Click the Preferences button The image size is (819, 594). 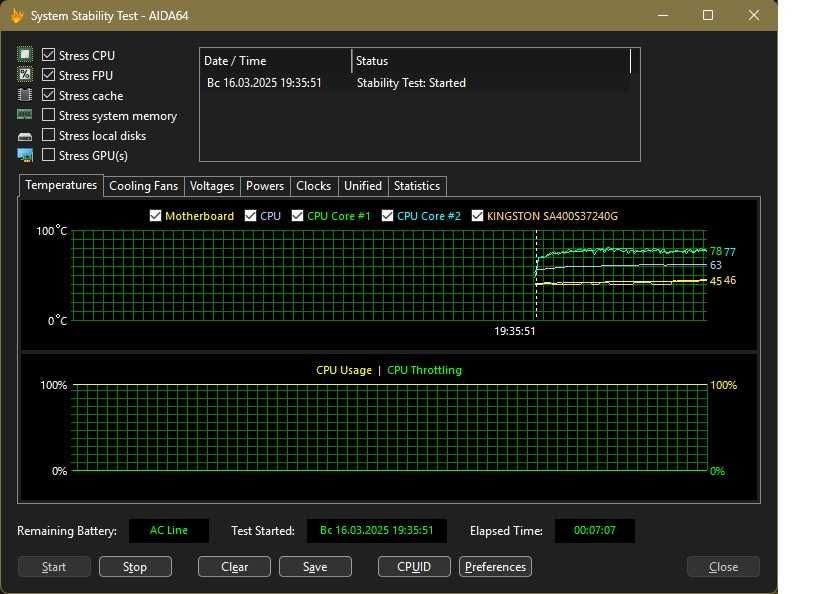[x=495, y=567]
